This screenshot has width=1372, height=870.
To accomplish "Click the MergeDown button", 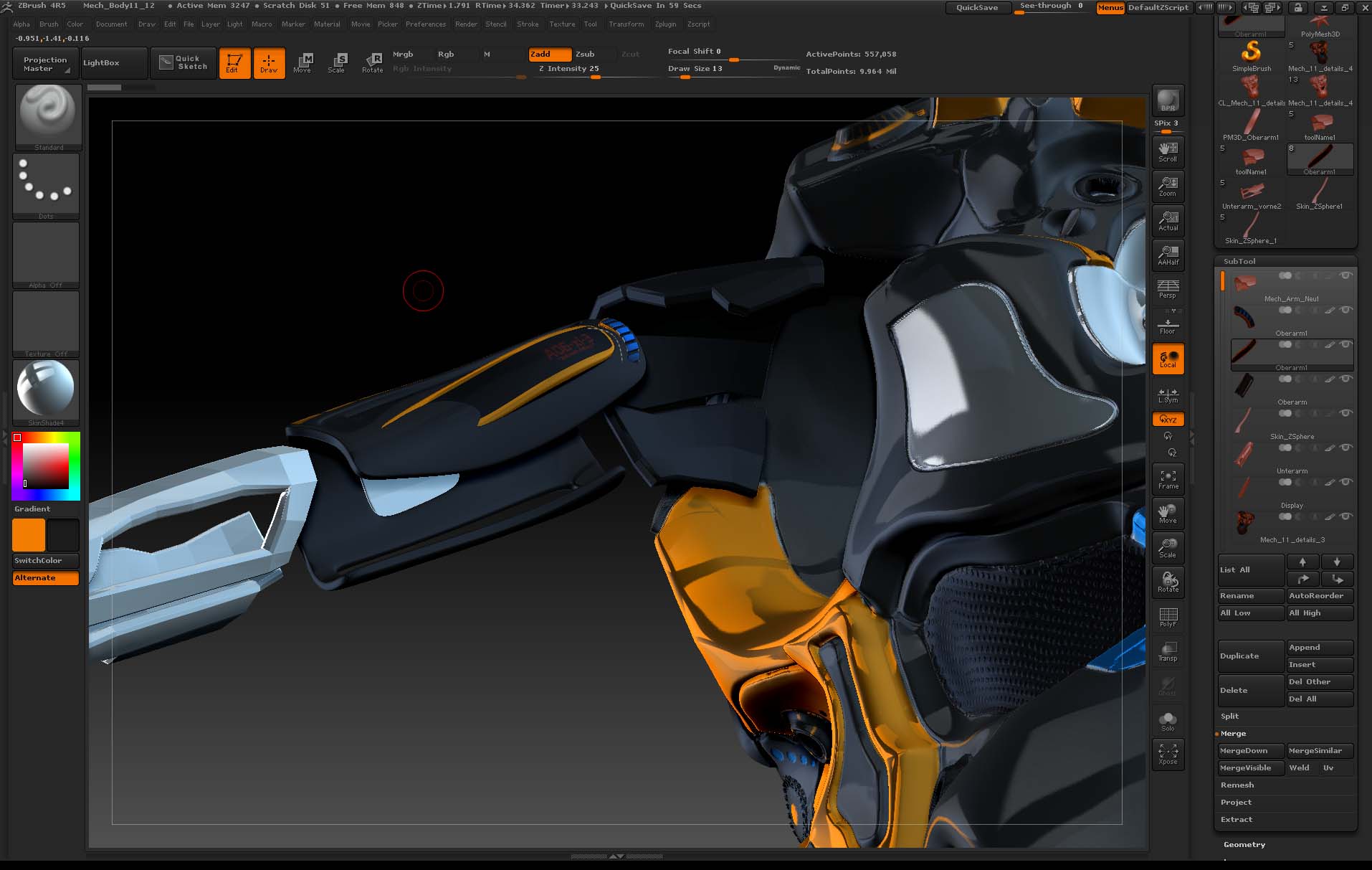I will 1250,750.
